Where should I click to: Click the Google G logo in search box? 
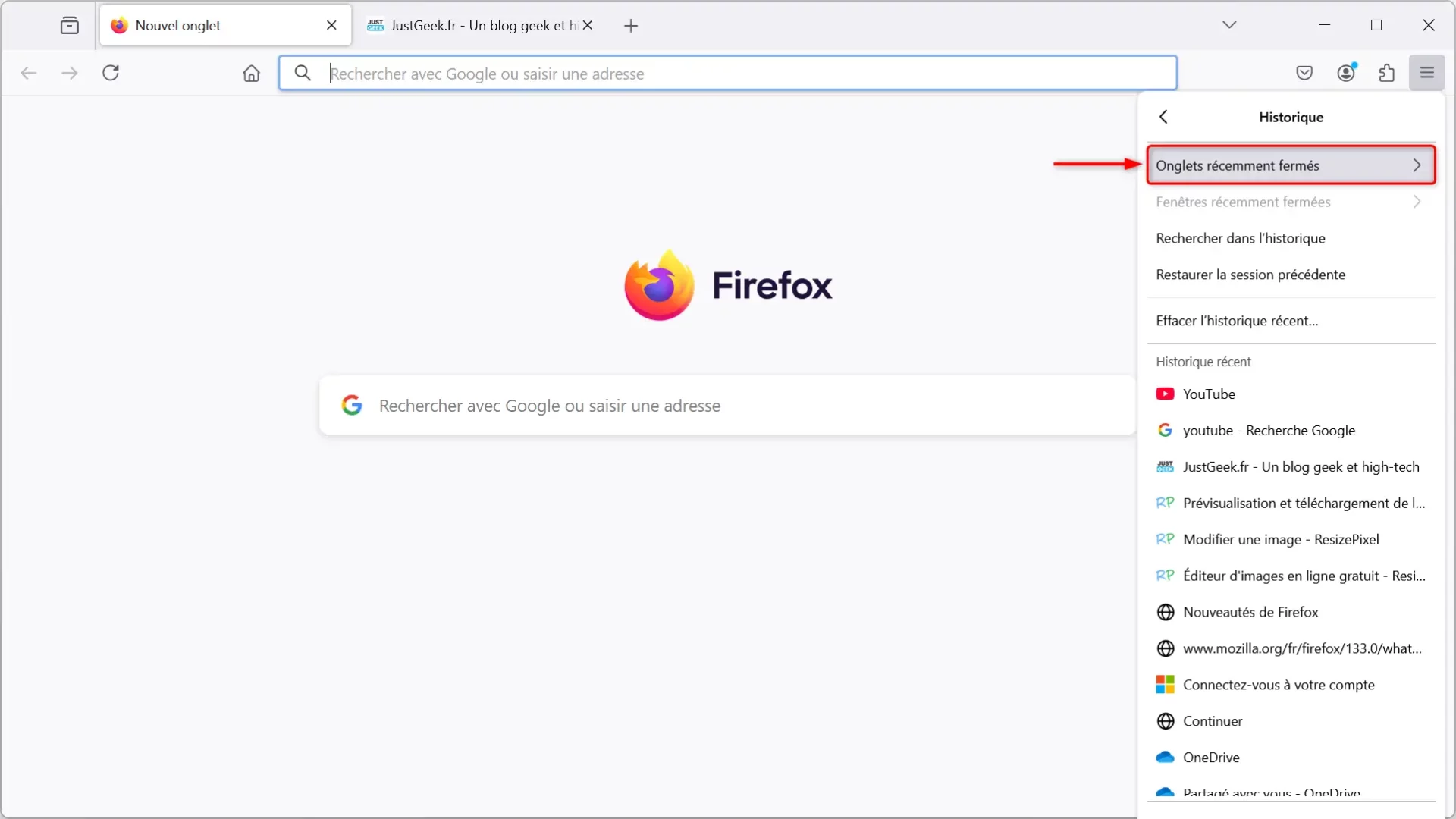point(352,405)
